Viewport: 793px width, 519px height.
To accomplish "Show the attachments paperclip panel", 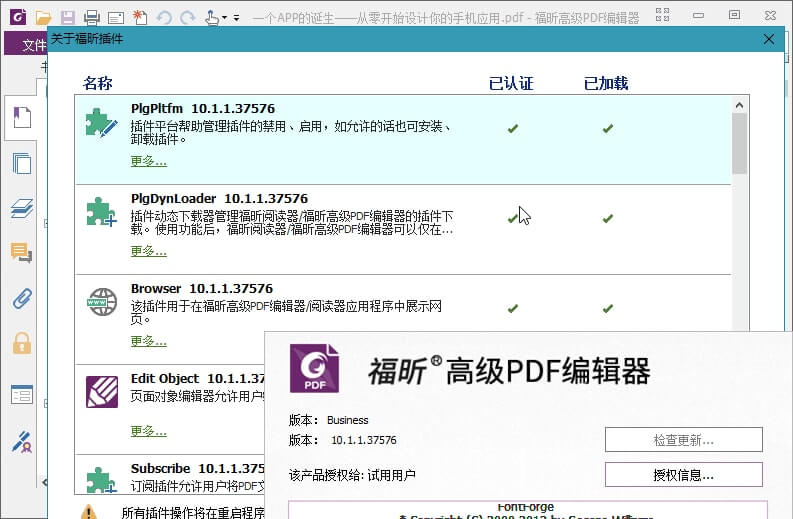I will pos(21,298).
